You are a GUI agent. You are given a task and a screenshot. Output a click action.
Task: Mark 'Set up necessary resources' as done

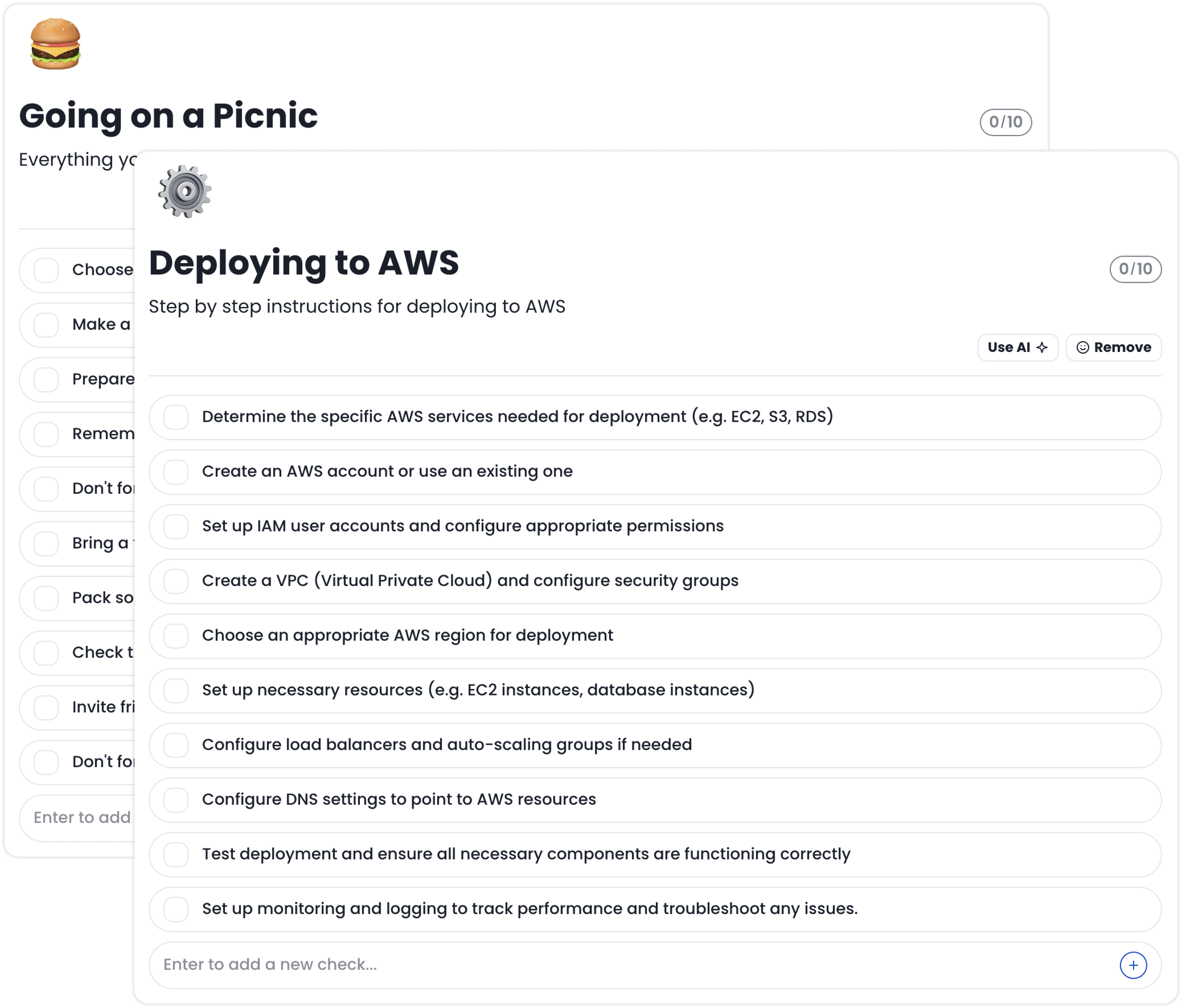point(176,690)
